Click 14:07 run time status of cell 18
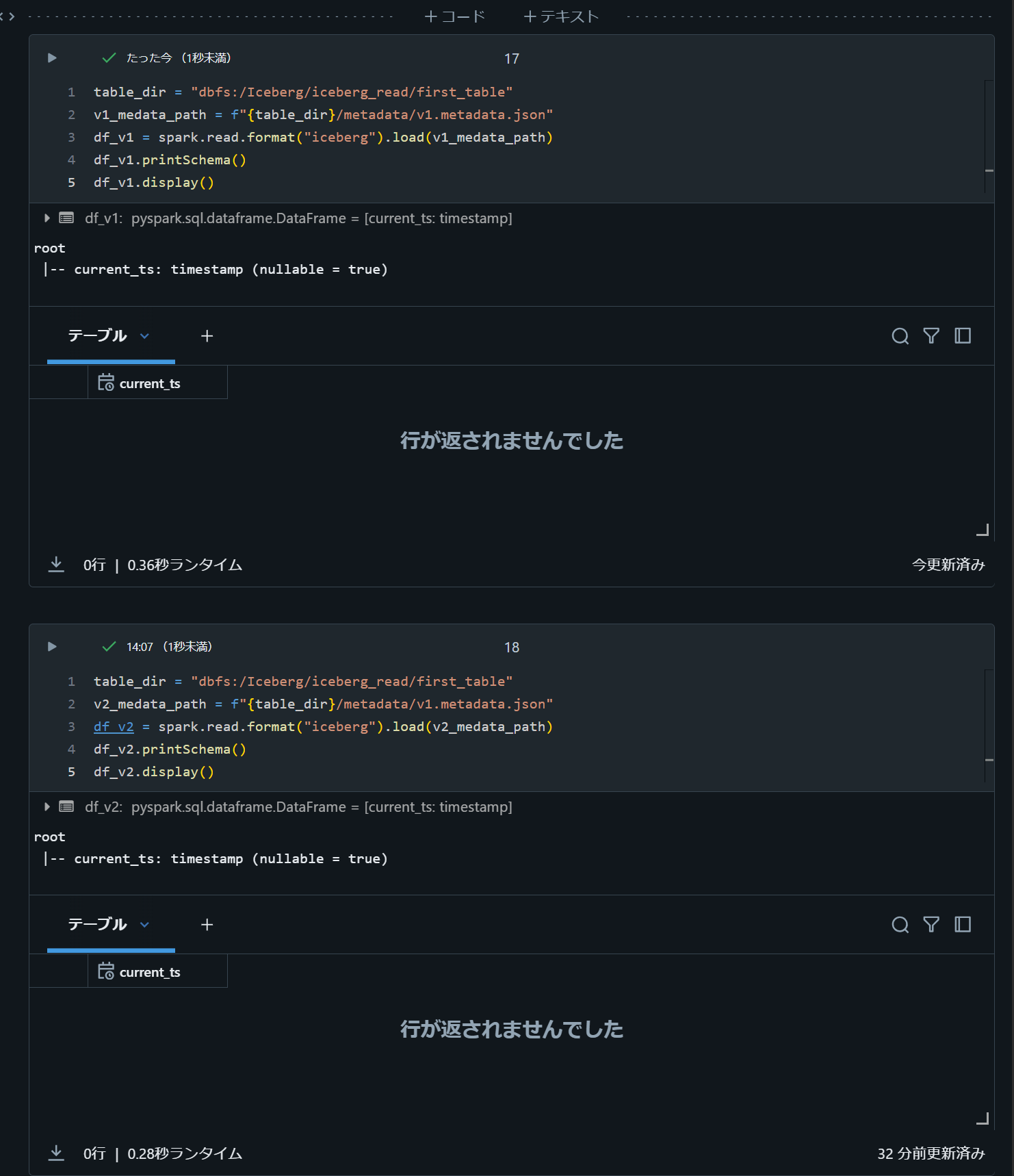1014x1176 pixels. point(169,647)
